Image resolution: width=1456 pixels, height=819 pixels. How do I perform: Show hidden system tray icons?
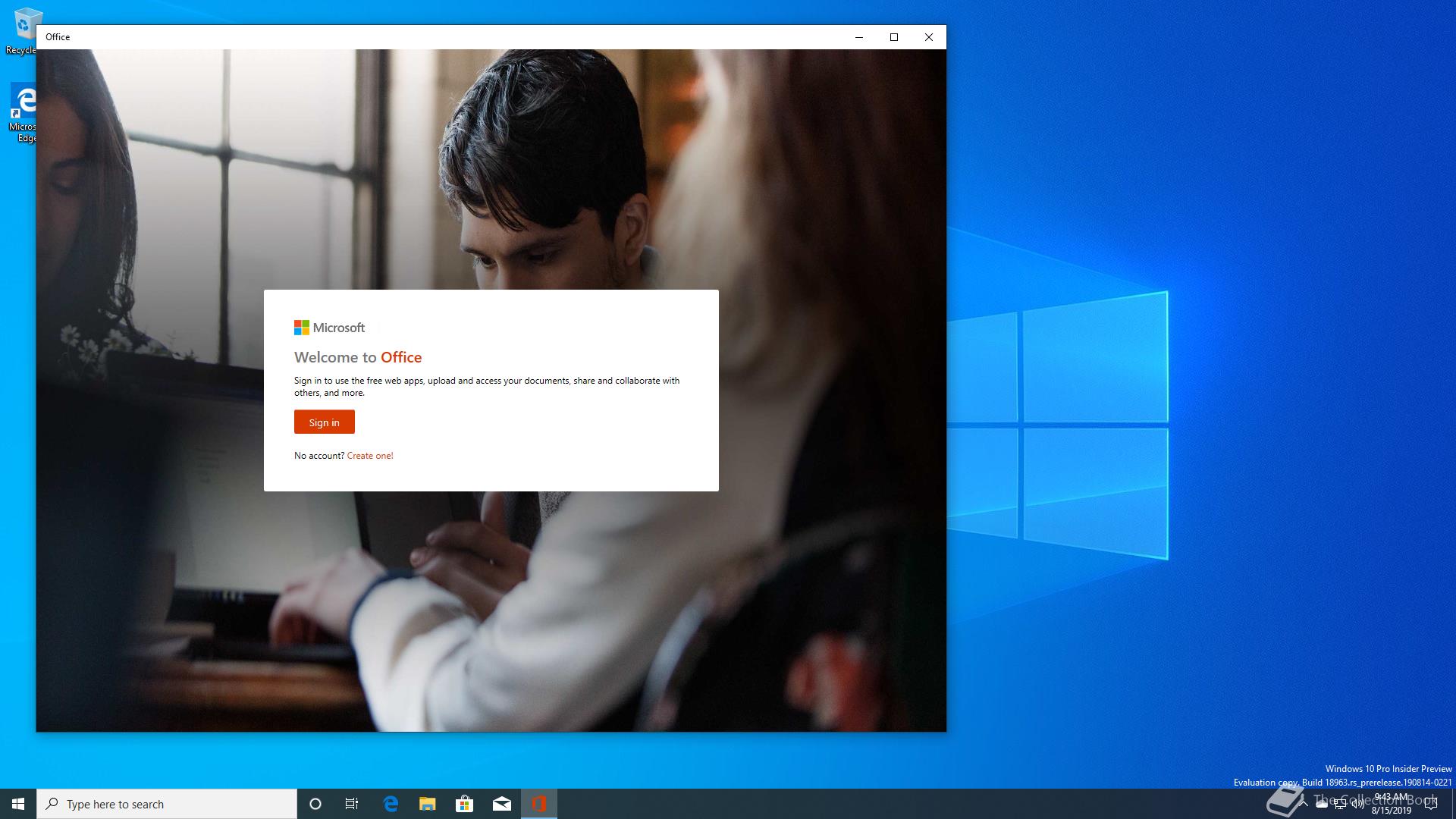[1303, 804]
